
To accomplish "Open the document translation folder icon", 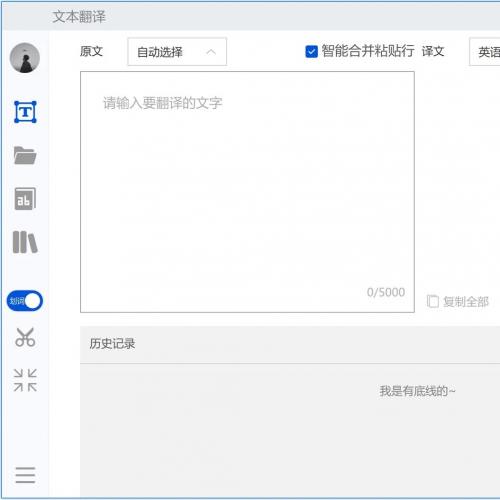I will (x=25, y=155).
